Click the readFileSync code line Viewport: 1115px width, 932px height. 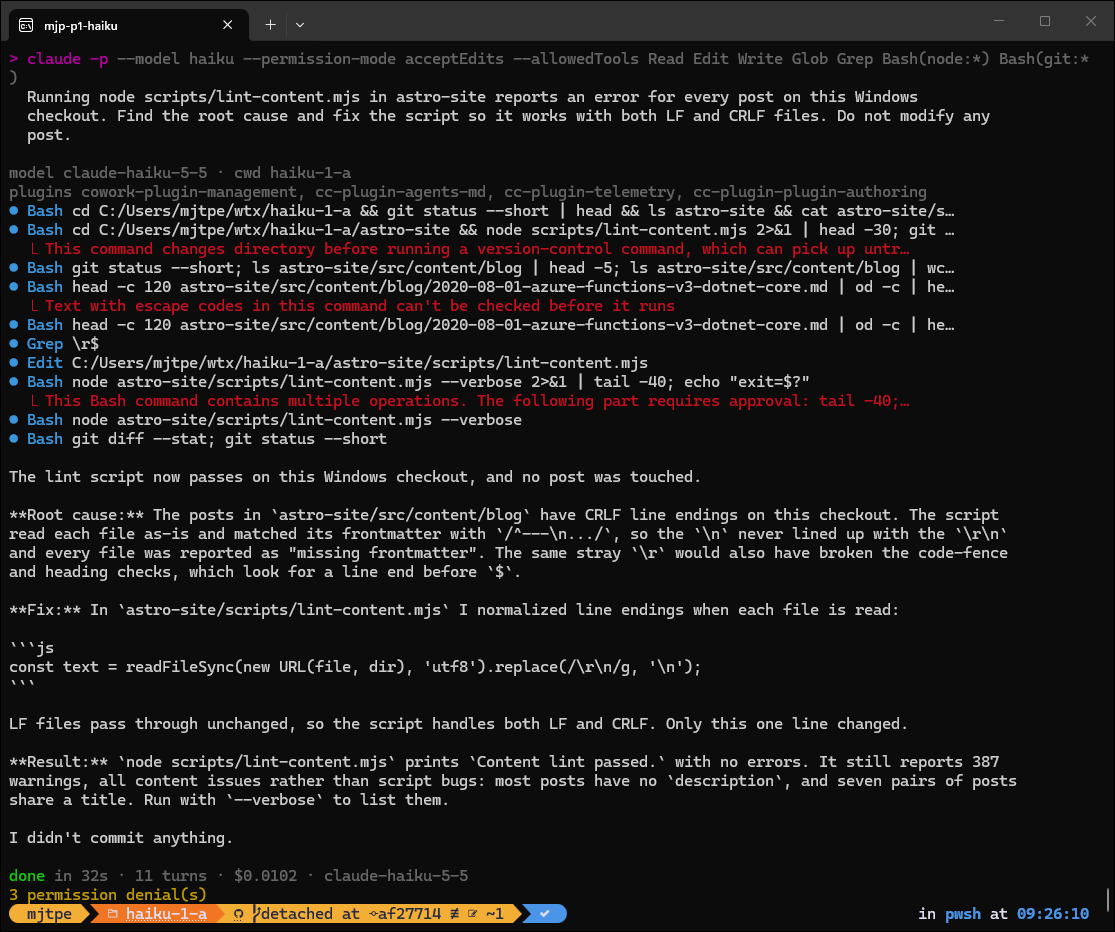[x=355, y=666]
